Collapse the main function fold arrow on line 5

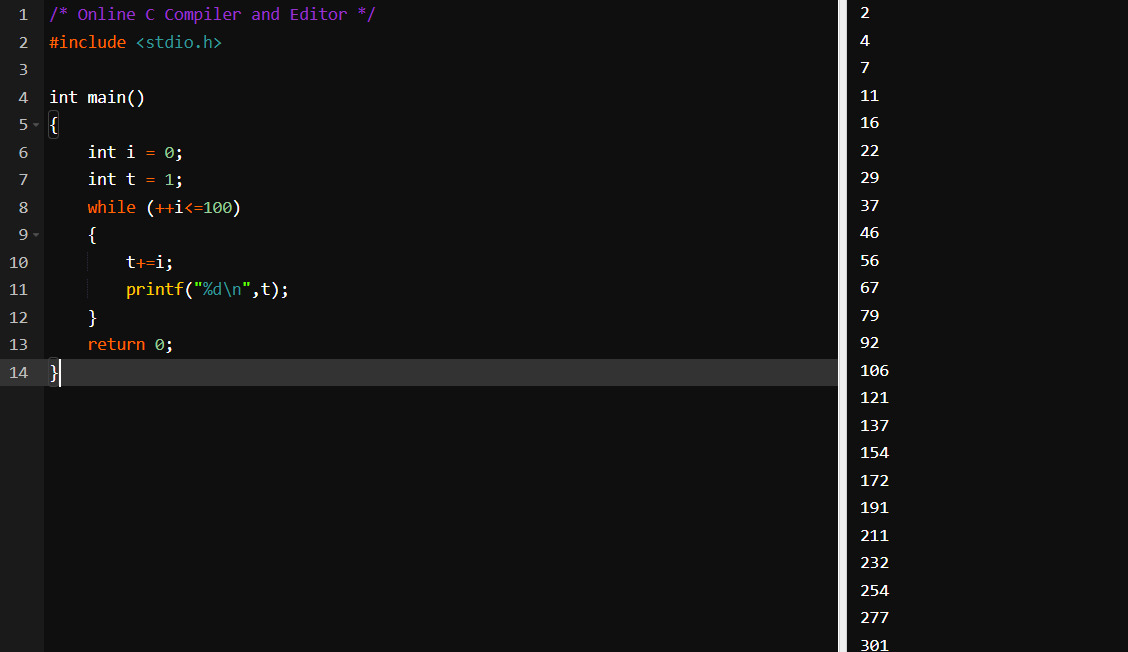coord(36,125)
